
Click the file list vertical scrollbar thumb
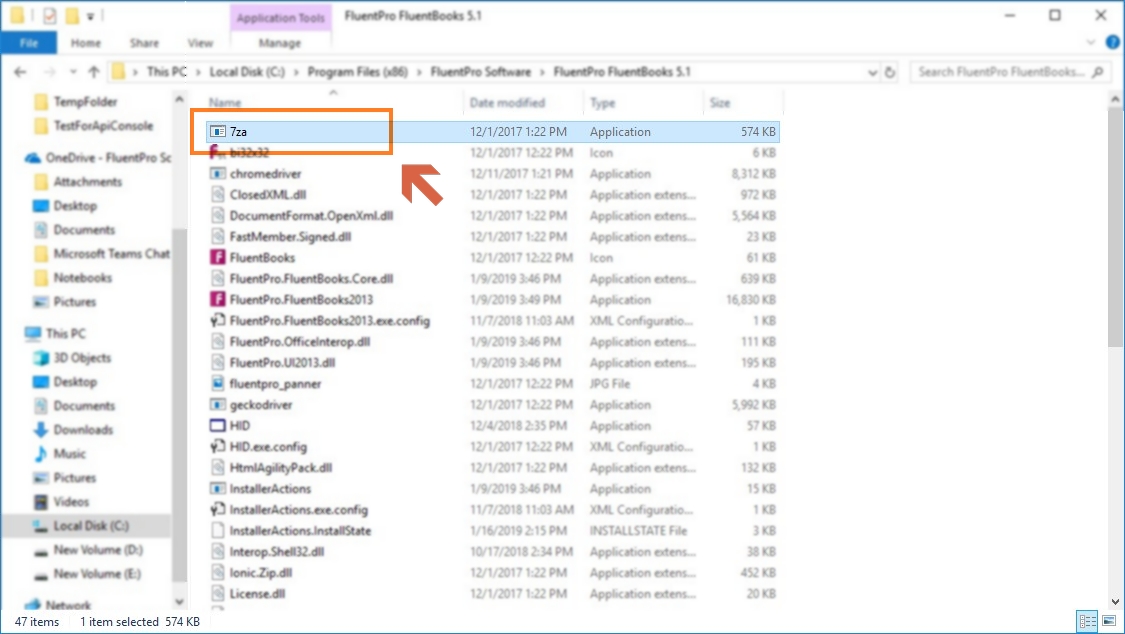click(x=1114, y=226)
